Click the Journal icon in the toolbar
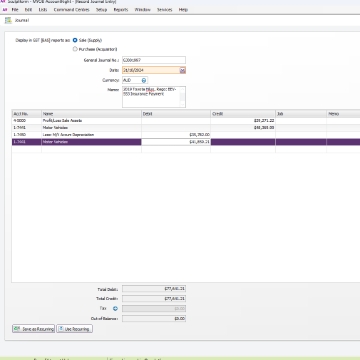Viewport: 360px width, 360px height. [x=8, y=20]
